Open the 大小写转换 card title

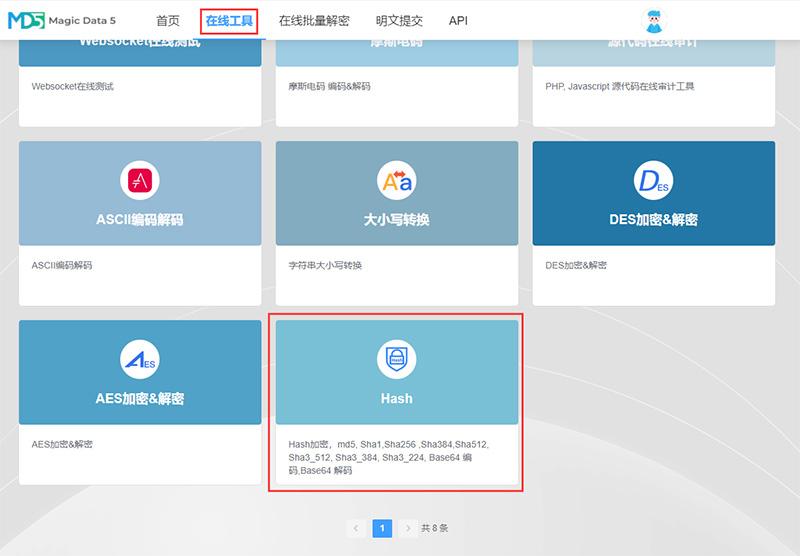(396, 220)
